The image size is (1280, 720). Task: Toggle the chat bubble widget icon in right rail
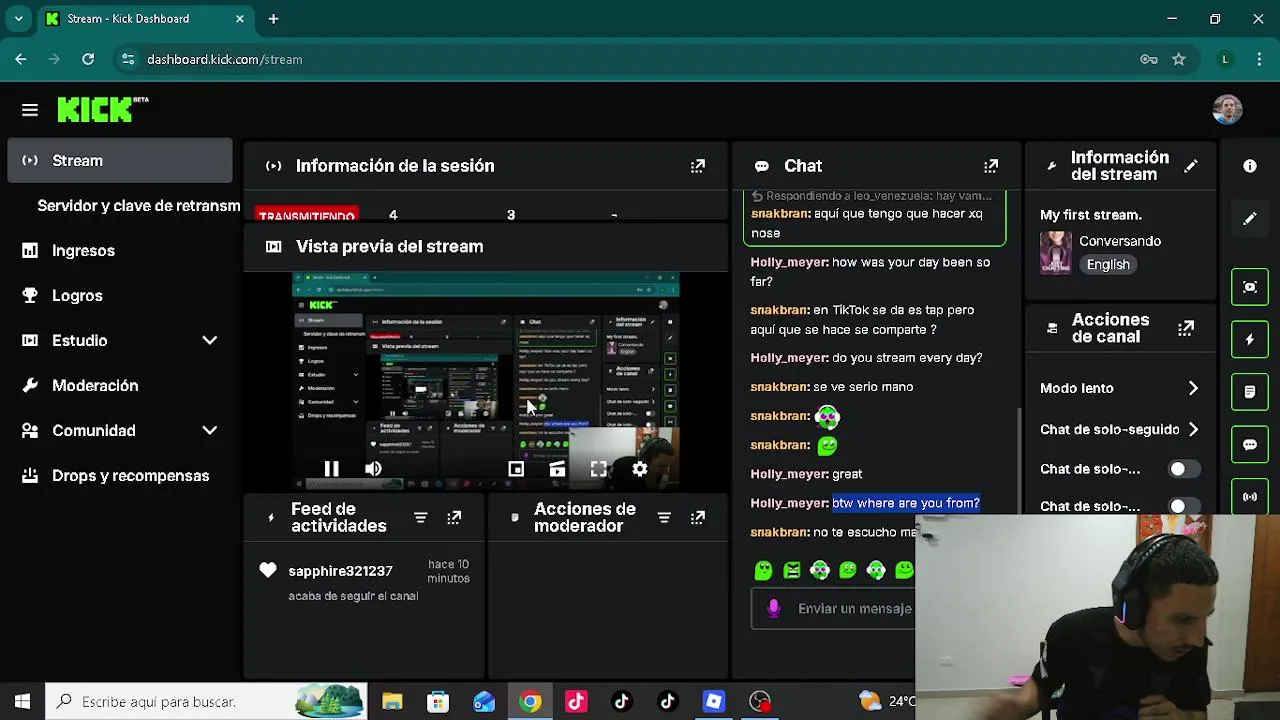(1250, 444)
